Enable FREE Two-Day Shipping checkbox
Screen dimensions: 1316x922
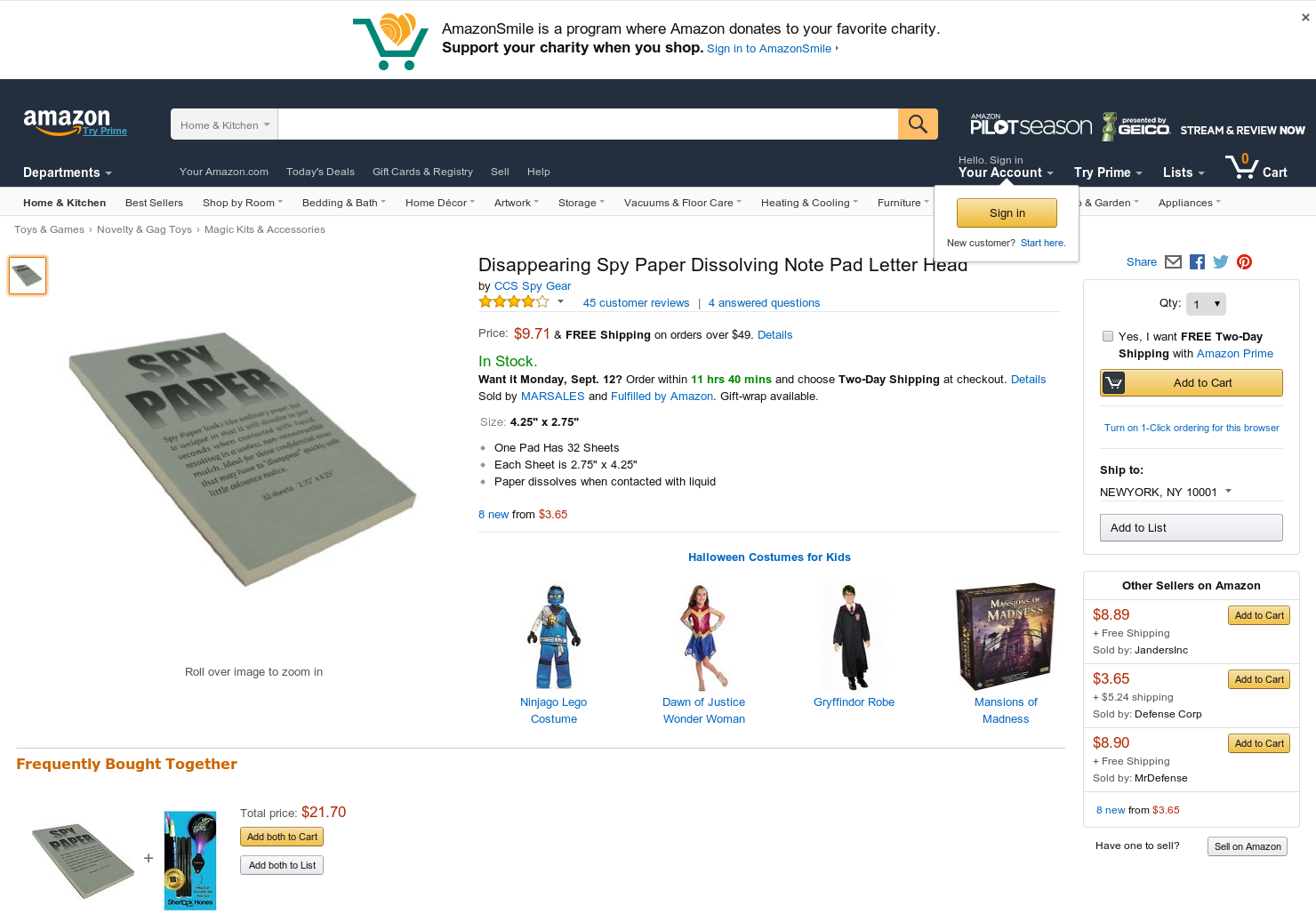tap(1108, 336)
